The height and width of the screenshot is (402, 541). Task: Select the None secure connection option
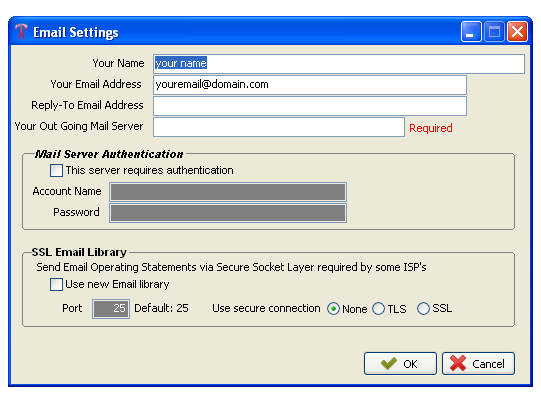[x=333, y=308]
